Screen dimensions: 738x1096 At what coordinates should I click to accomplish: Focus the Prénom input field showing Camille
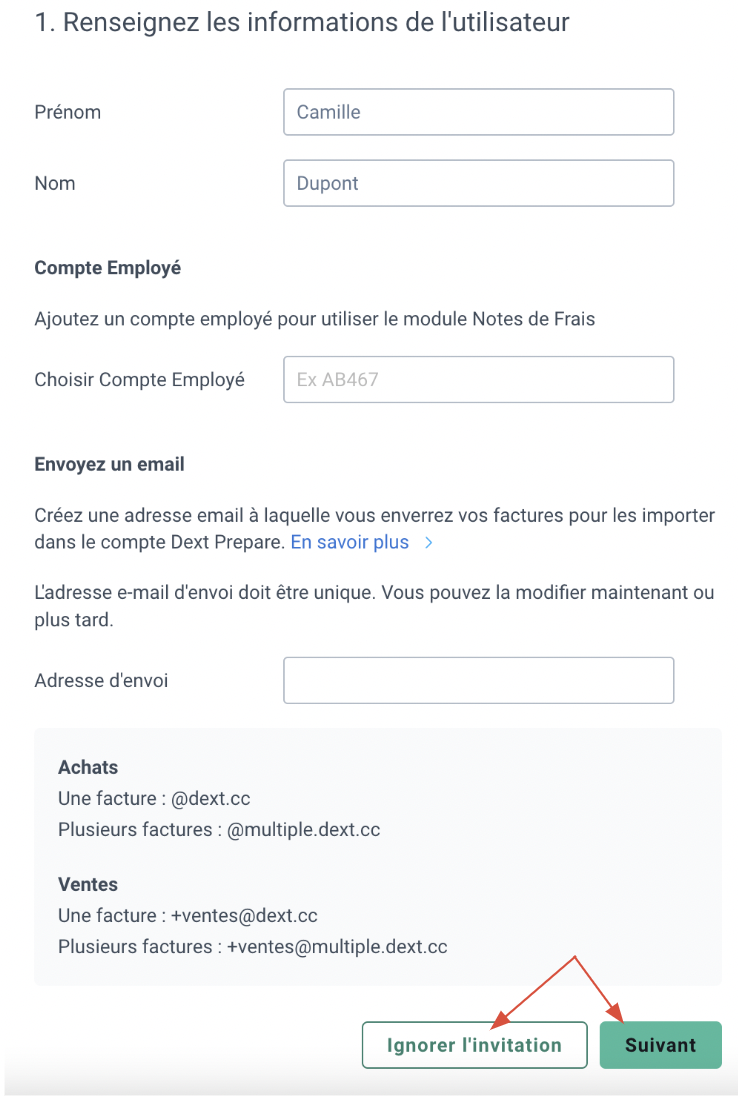tap(479, 112)
